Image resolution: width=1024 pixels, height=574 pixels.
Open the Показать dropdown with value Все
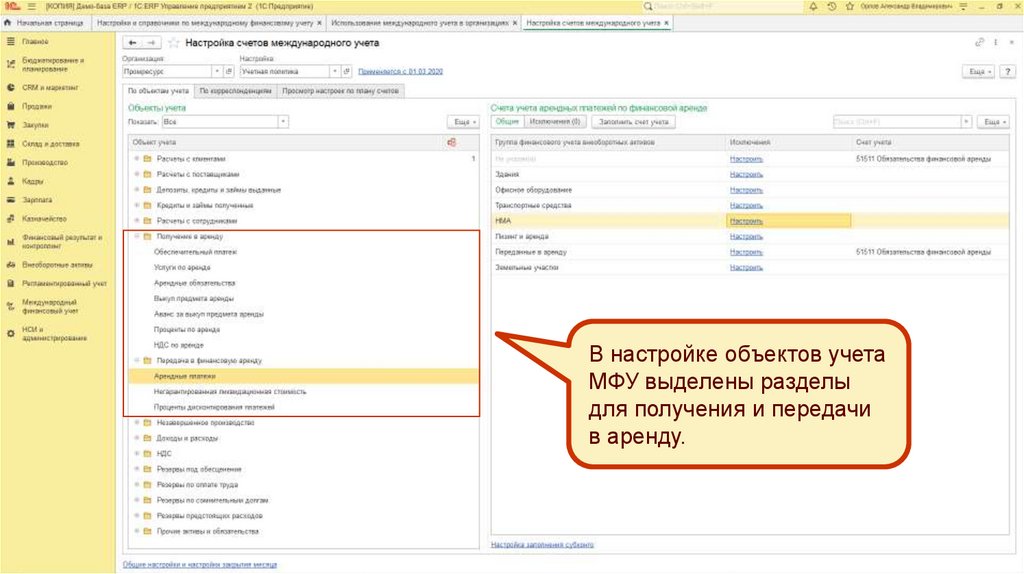(x=283, y=121)
